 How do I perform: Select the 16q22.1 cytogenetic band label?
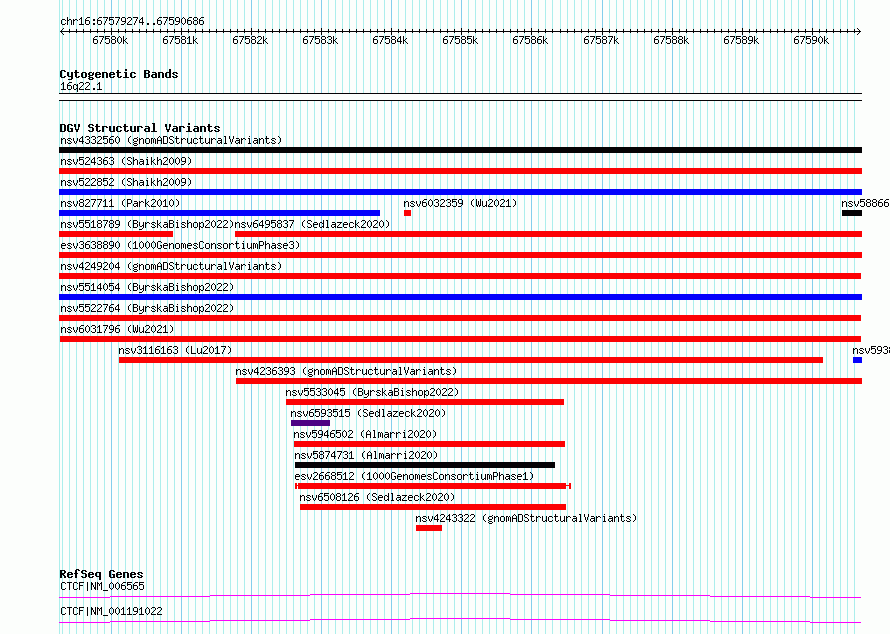[x=81, y=86]
